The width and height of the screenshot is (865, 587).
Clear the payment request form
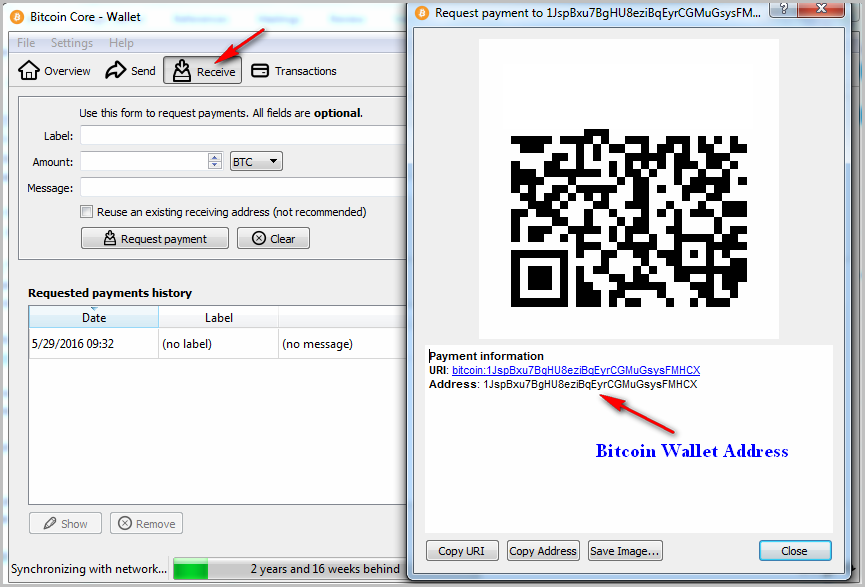274,238
